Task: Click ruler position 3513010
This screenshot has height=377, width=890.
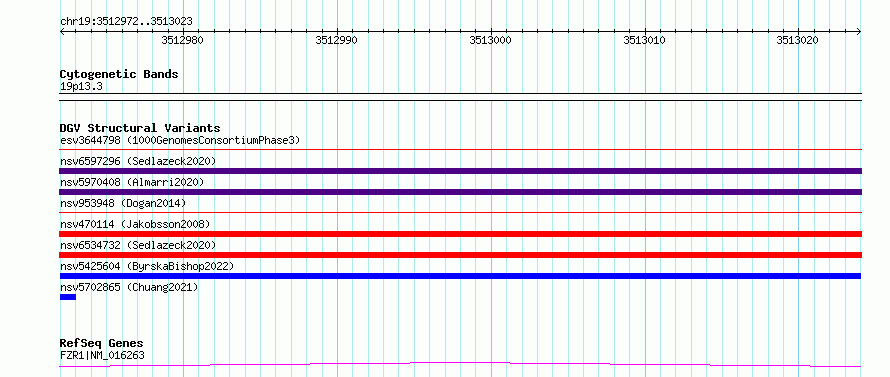Action: (x=644, y=40)
